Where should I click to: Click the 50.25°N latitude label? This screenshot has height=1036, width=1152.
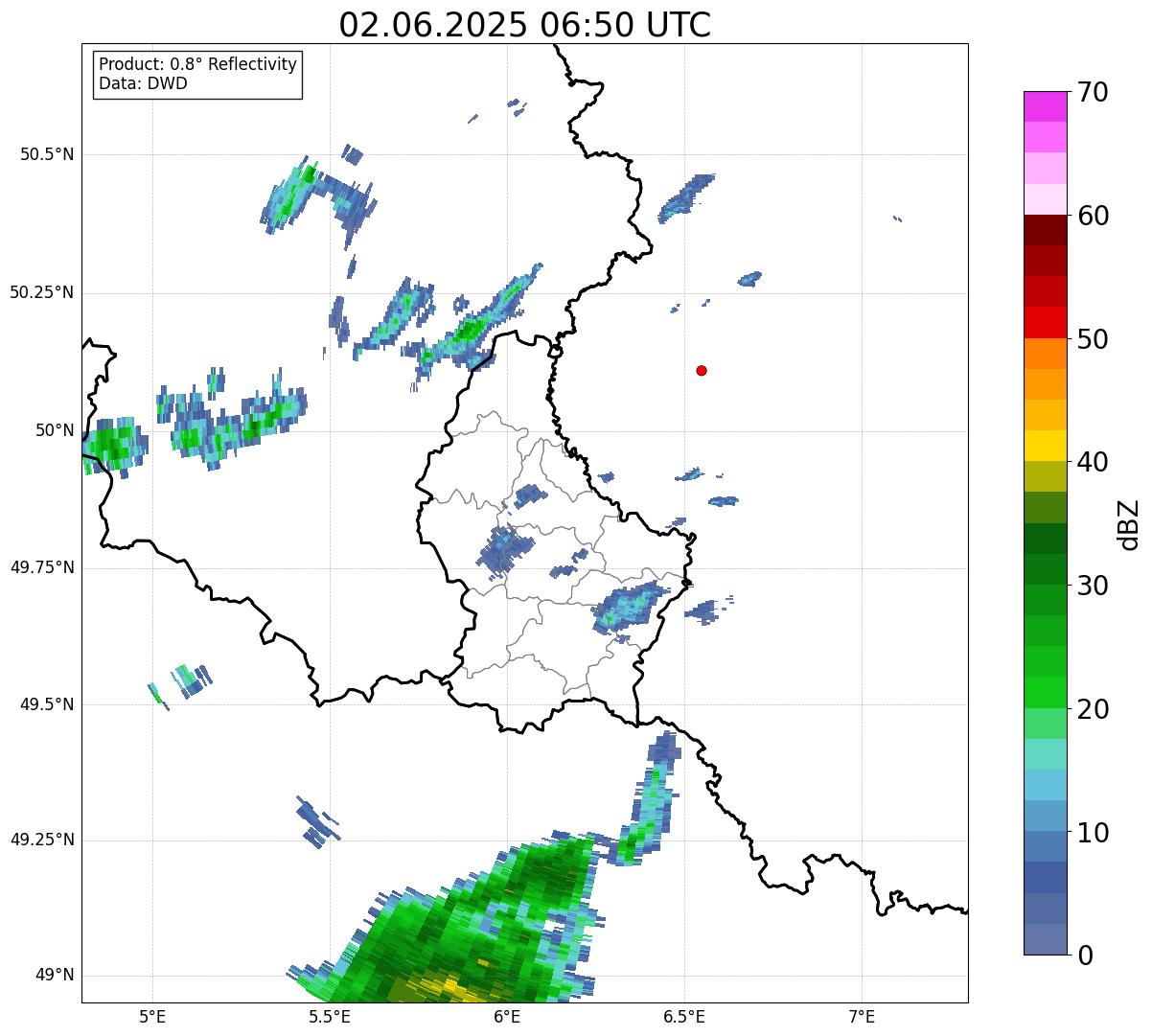click(41, 292)
